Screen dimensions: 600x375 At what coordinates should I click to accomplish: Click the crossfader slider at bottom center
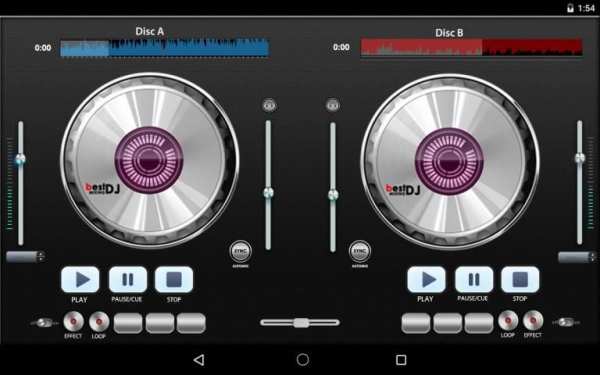coord(300,323)
